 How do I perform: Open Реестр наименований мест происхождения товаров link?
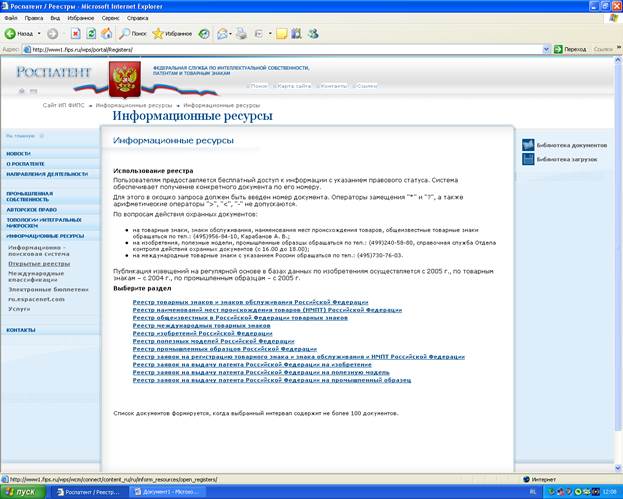point(267,310)
